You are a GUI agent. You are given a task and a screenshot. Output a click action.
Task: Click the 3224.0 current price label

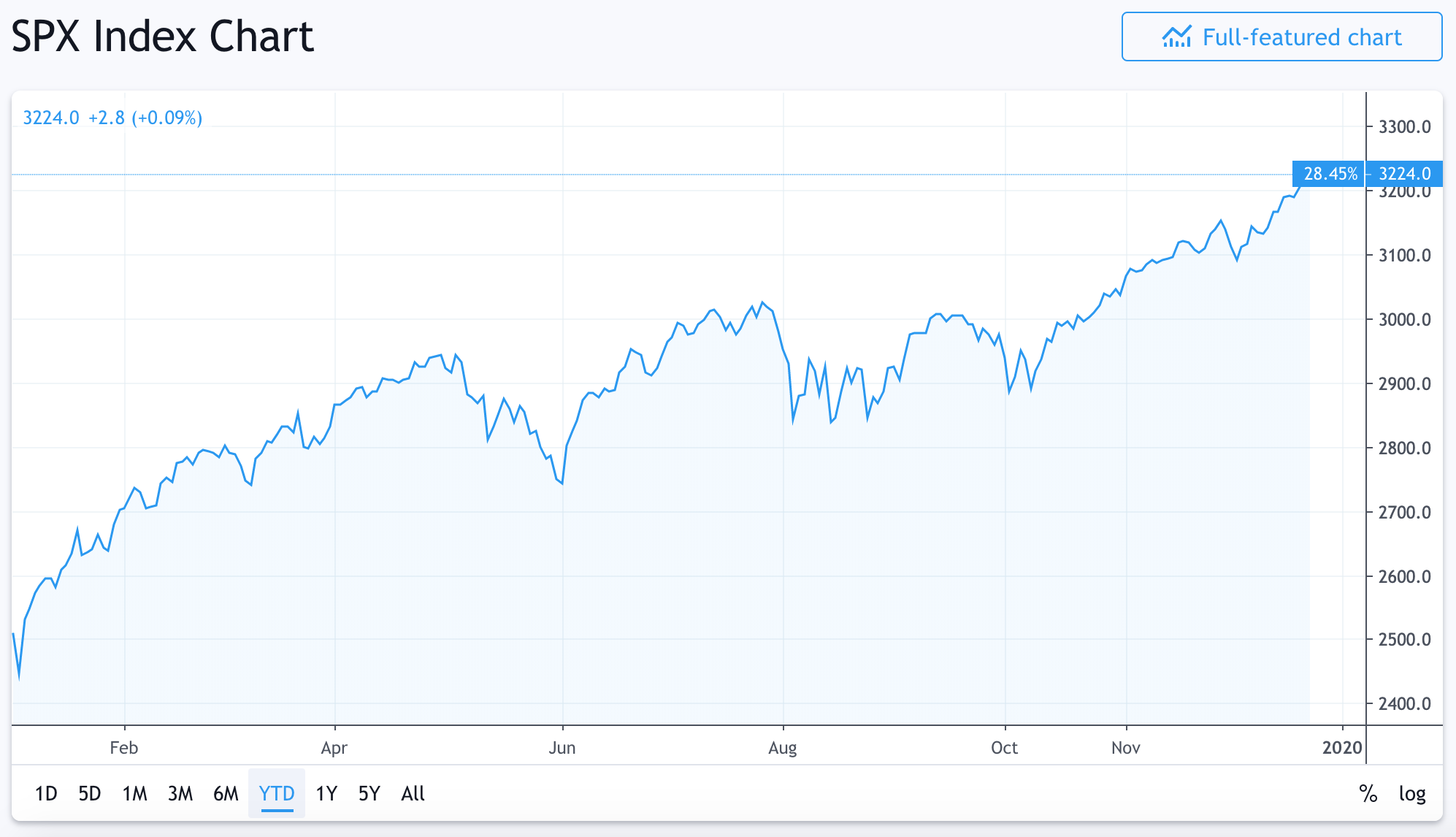1404,174
